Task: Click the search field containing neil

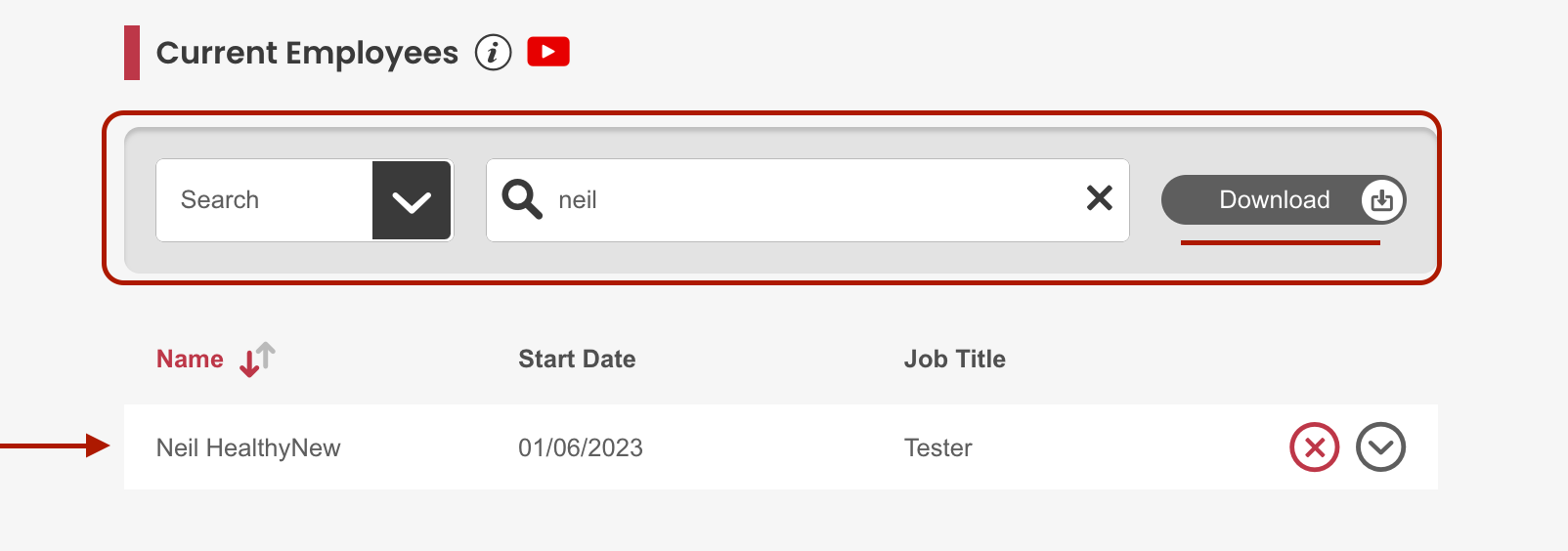Action: coord(807,200)
